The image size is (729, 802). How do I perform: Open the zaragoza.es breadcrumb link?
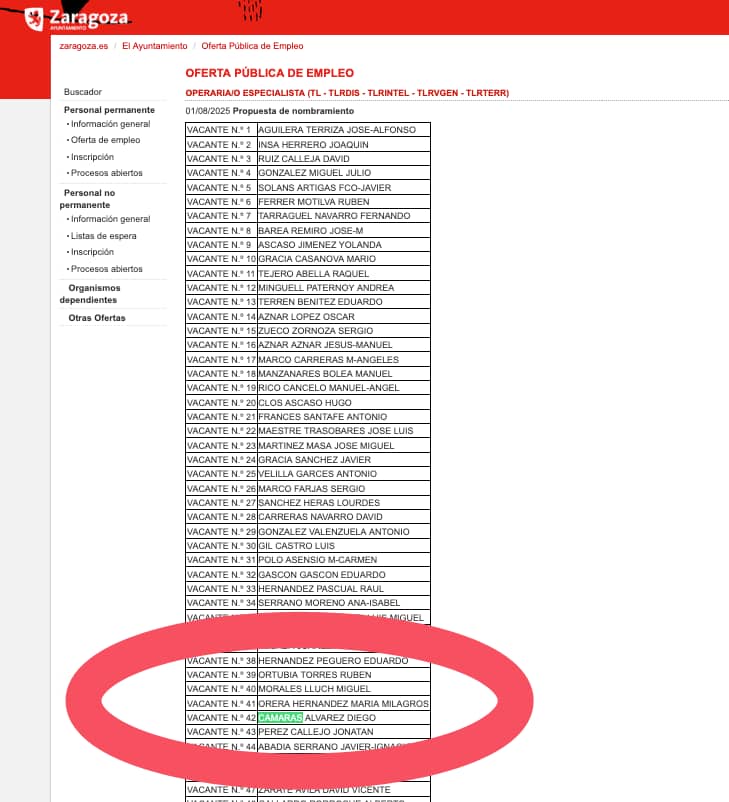point(83,46)
